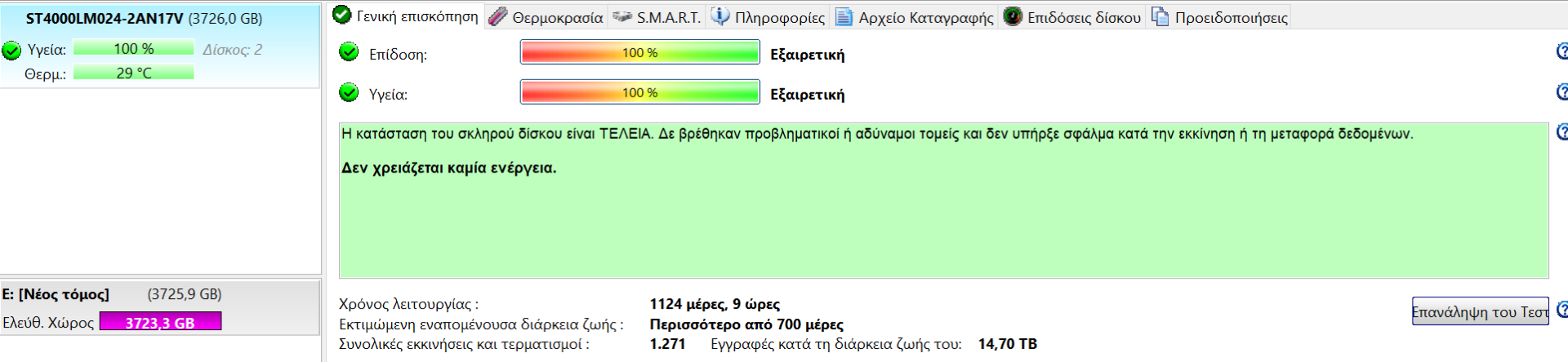Click the green checkmark next to Επίδοση
Screen dimensions: 1568x362
(x=349, y=52)
